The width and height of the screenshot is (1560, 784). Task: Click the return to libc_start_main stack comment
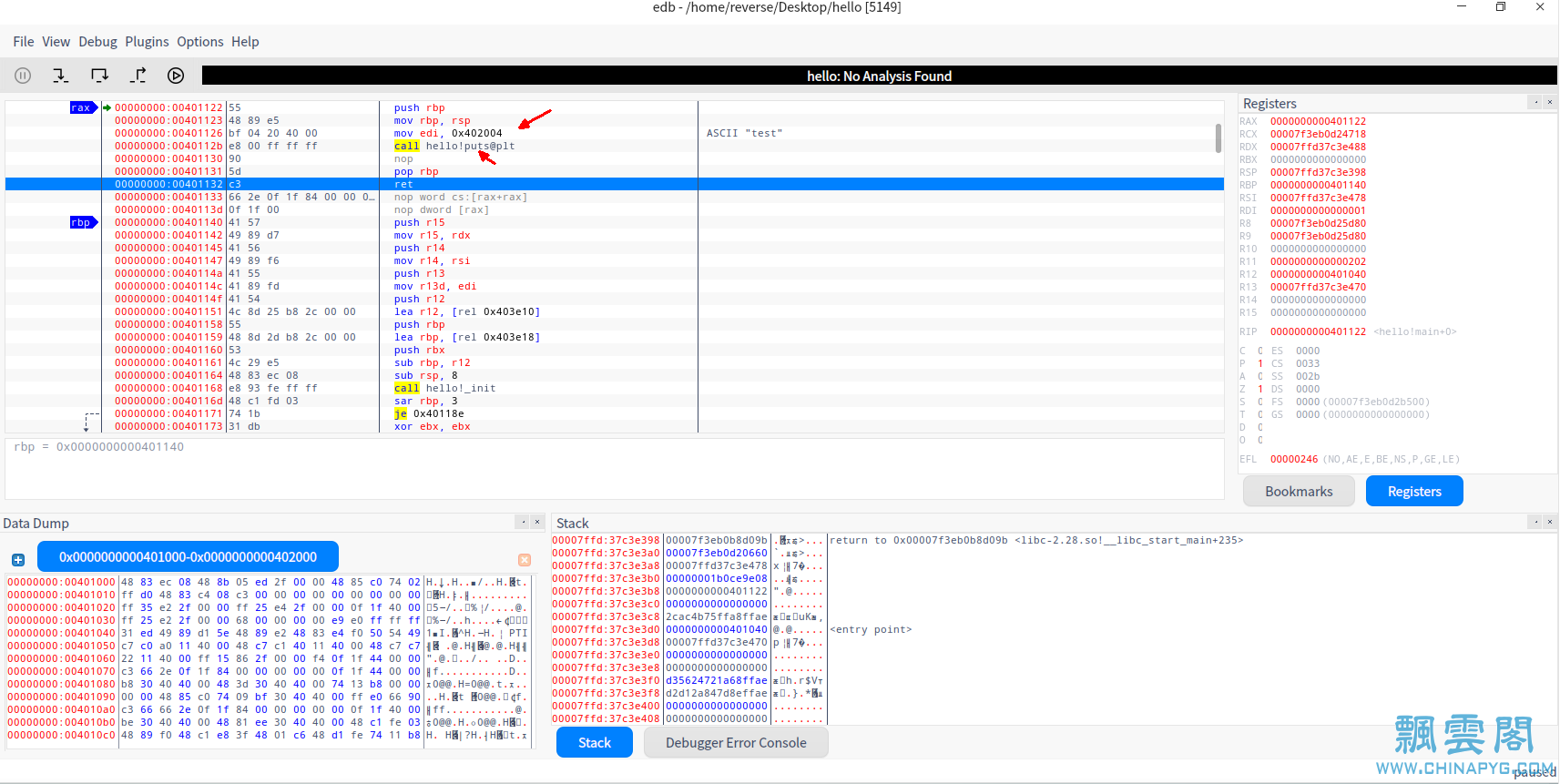click(1036, 540)
